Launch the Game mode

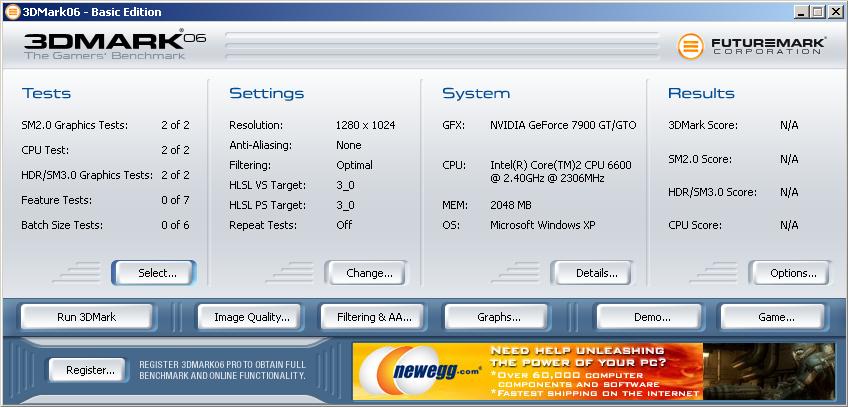click(x=773, y=317)
